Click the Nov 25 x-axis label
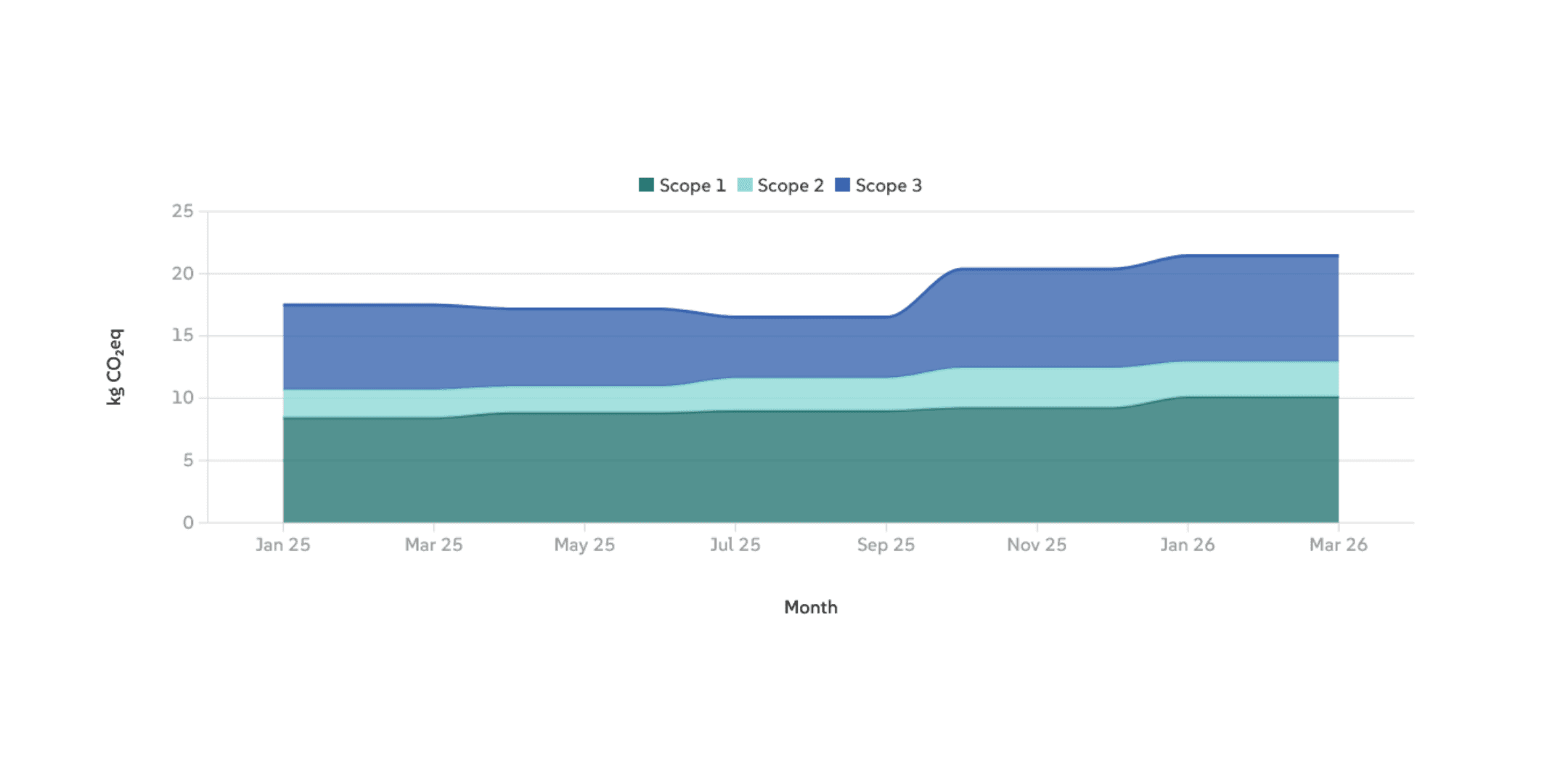The image size is (1568, 784). [x=1037, y=544]
